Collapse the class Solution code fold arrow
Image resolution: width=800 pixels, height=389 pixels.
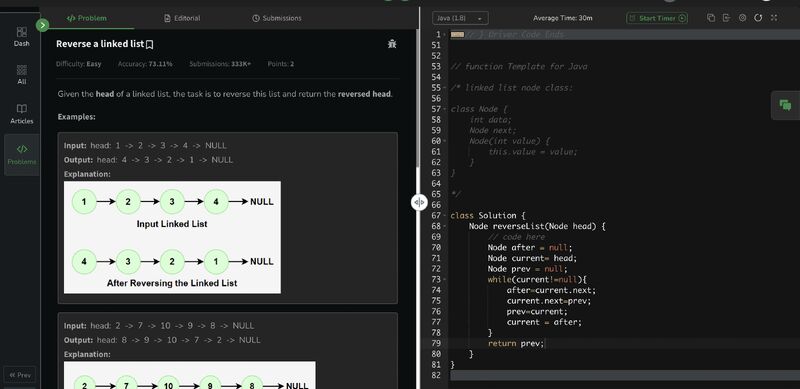tap(444, 216)
